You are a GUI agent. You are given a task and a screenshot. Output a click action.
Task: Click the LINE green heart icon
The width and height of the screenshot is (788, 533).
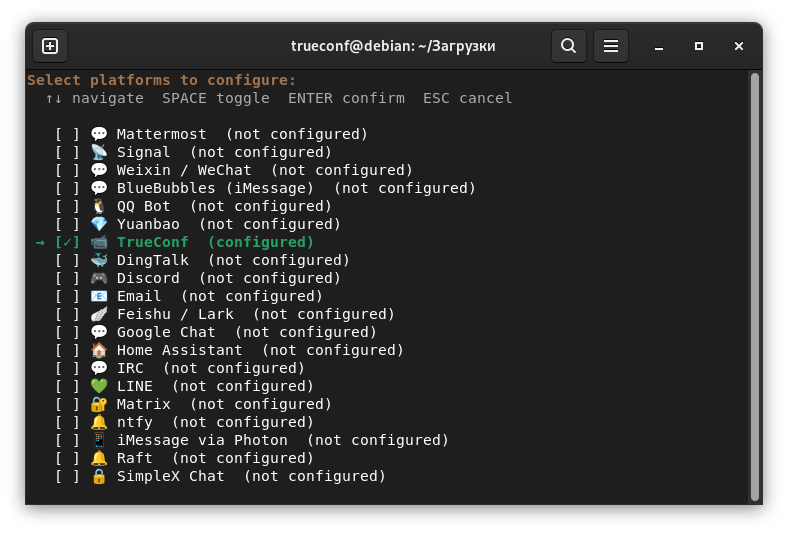(99, 386)
